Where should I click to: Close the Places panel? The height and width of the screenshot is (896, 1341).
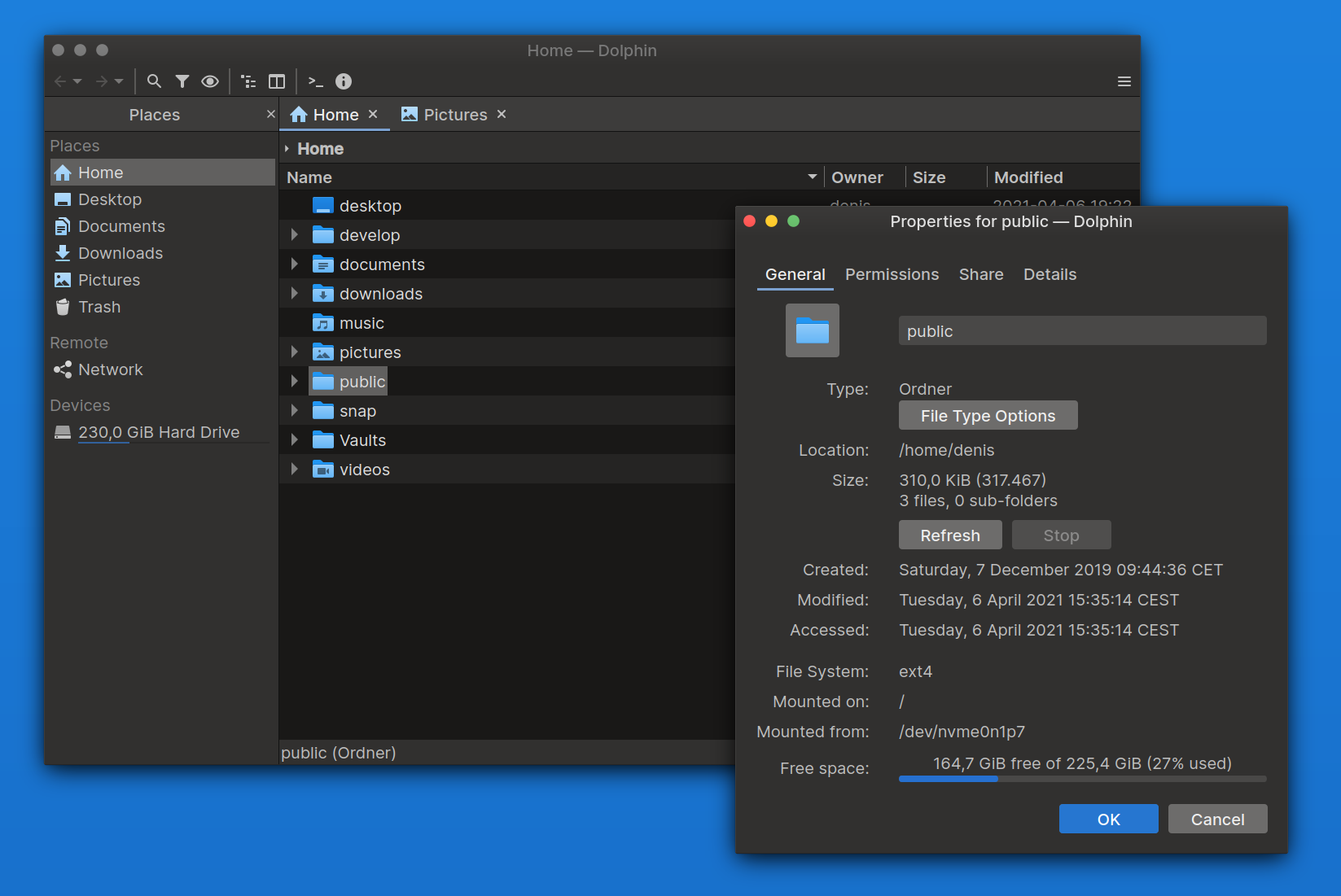[270, 115]
